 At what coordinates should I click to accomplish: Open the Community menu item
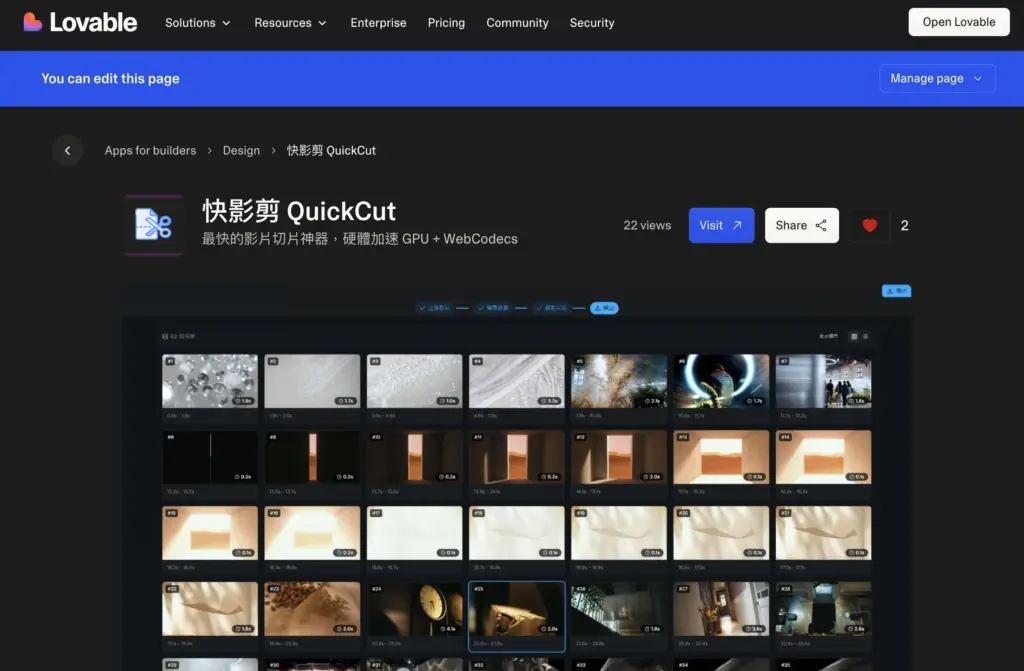(517, 22)
